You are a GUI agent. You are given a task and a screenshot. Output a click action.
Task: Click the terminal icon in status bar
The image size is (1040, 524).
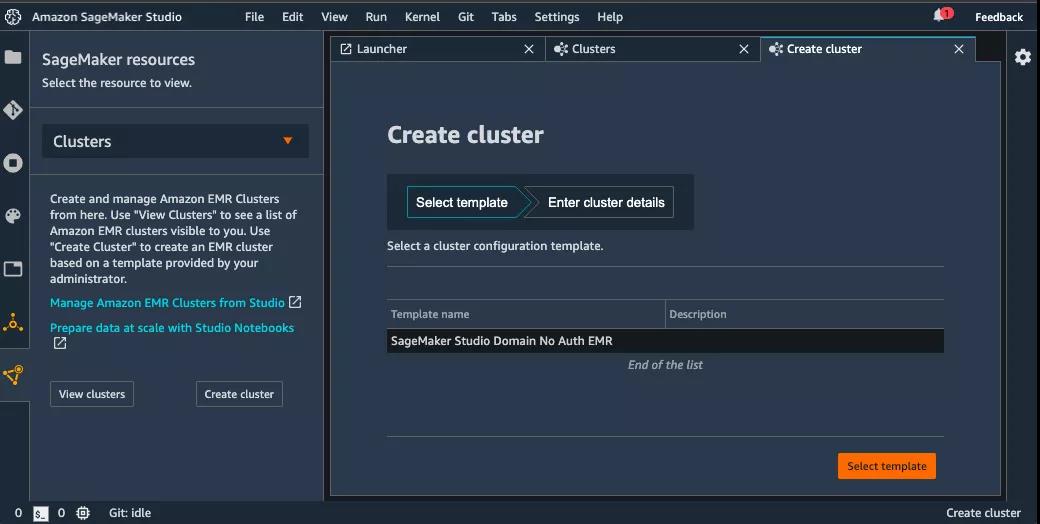click(x=41, y=513)
